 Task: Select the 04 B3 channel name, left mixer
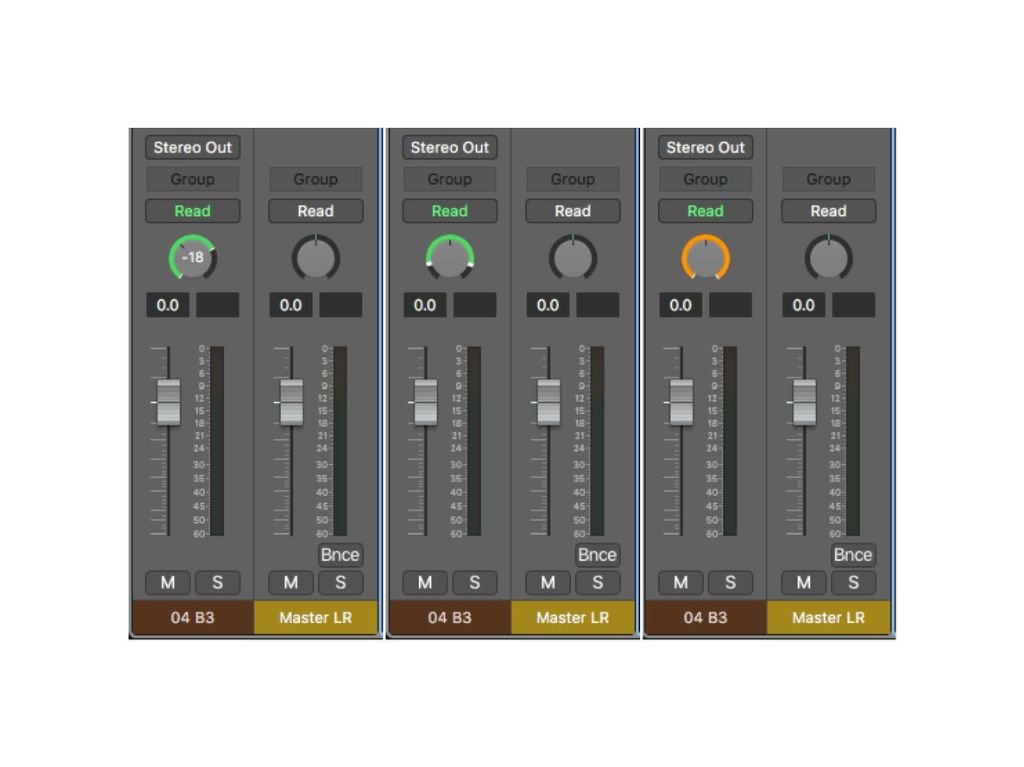193,618
